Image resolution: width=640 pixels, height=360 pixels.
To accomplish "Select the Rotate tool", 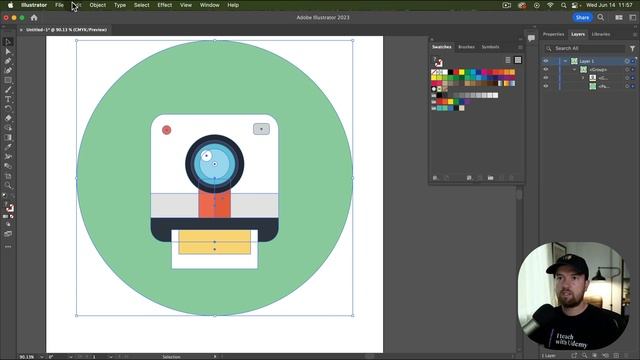I will [x=8, y=109].
